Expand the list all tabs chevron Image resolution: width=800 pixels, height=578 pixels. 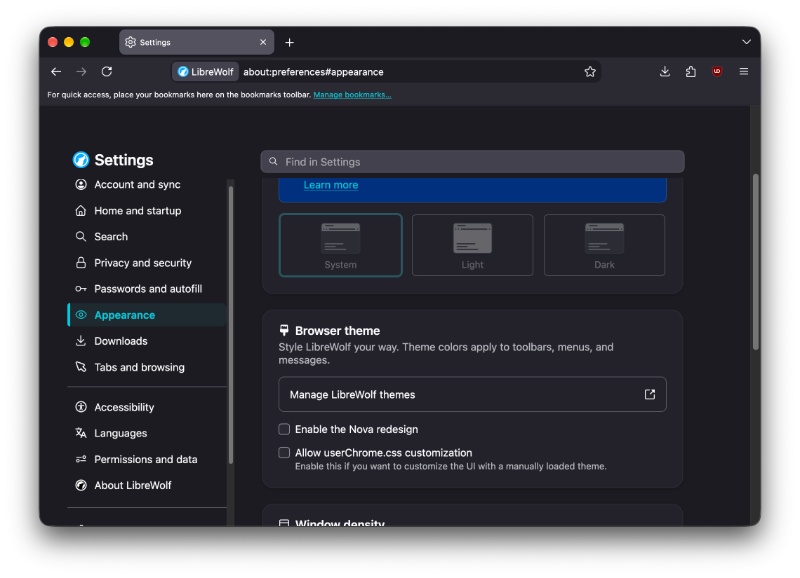point(746,42)
